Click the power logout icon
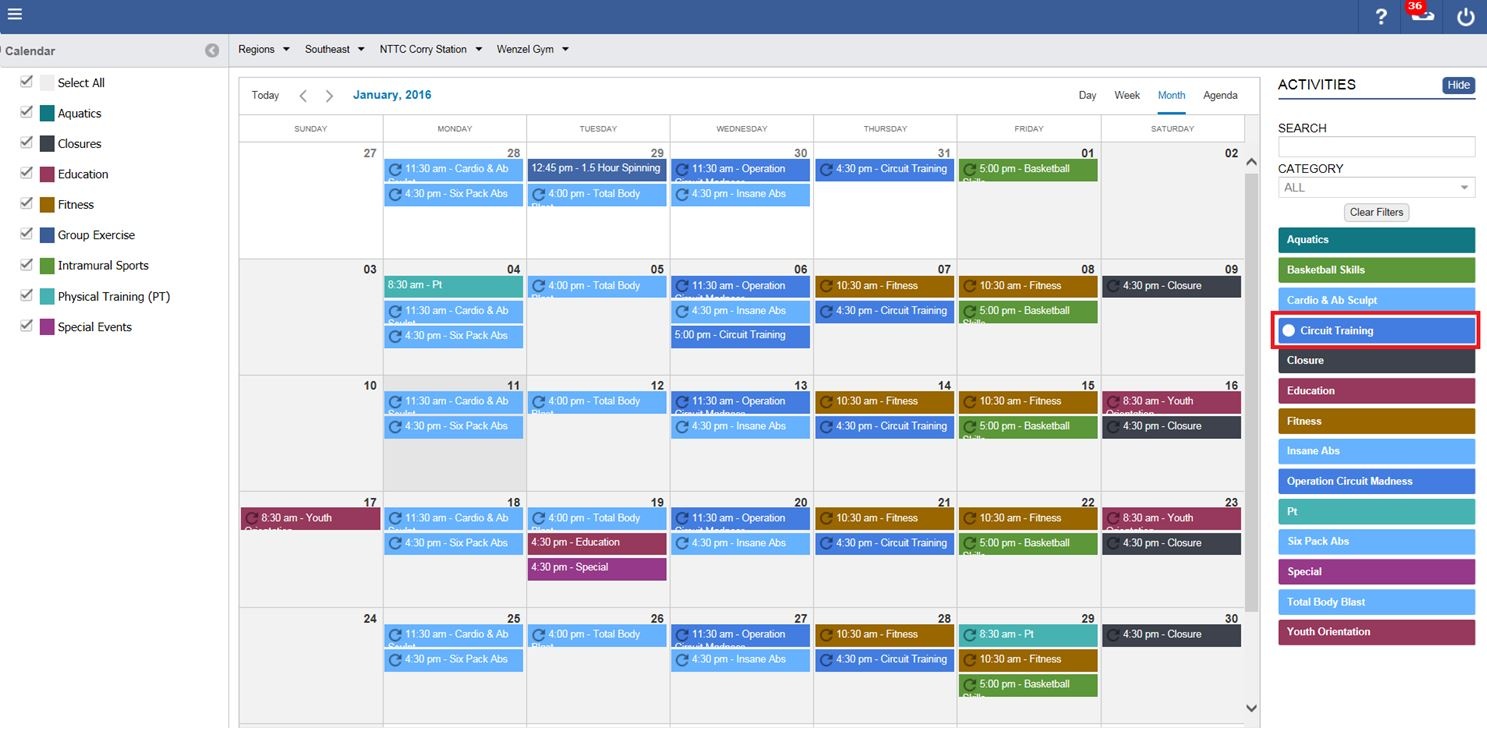The image size is (1487, 735). [1465, 17]
